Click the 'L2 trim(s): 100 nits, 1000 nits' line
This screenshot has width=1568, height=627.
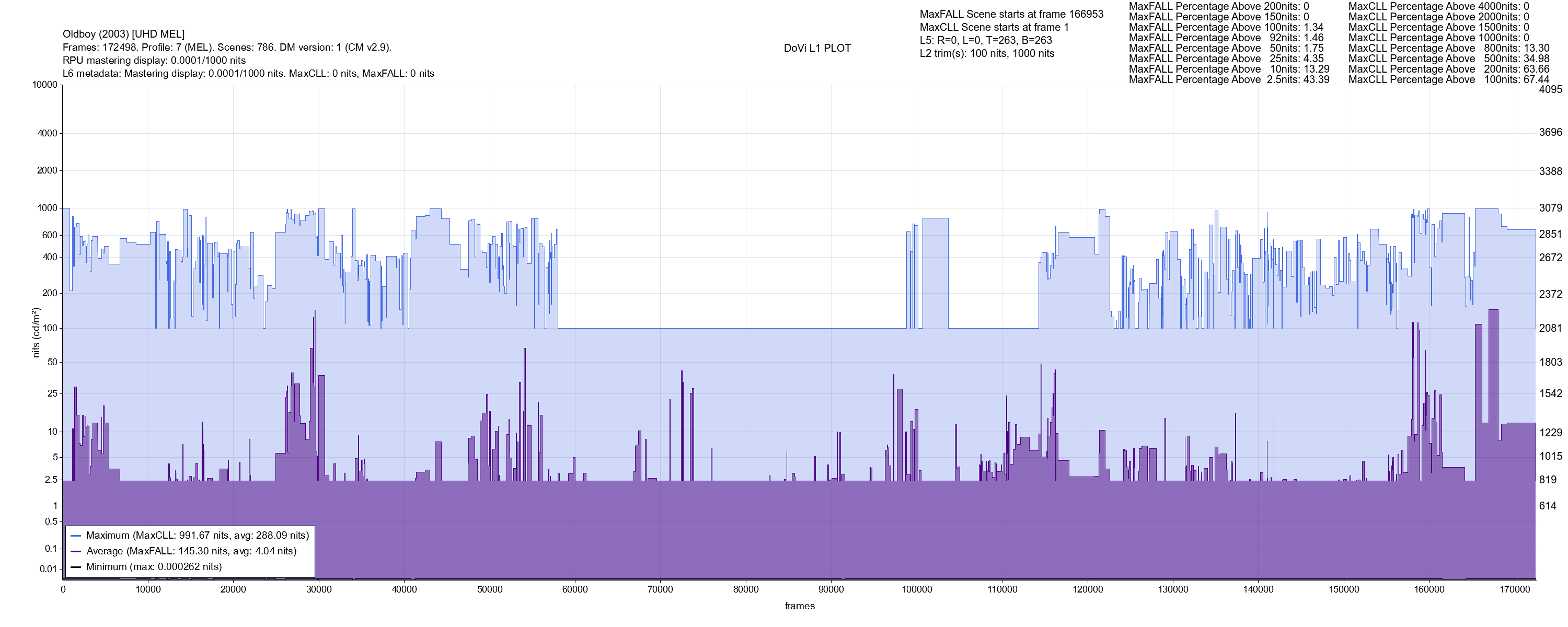coord(987,54)
